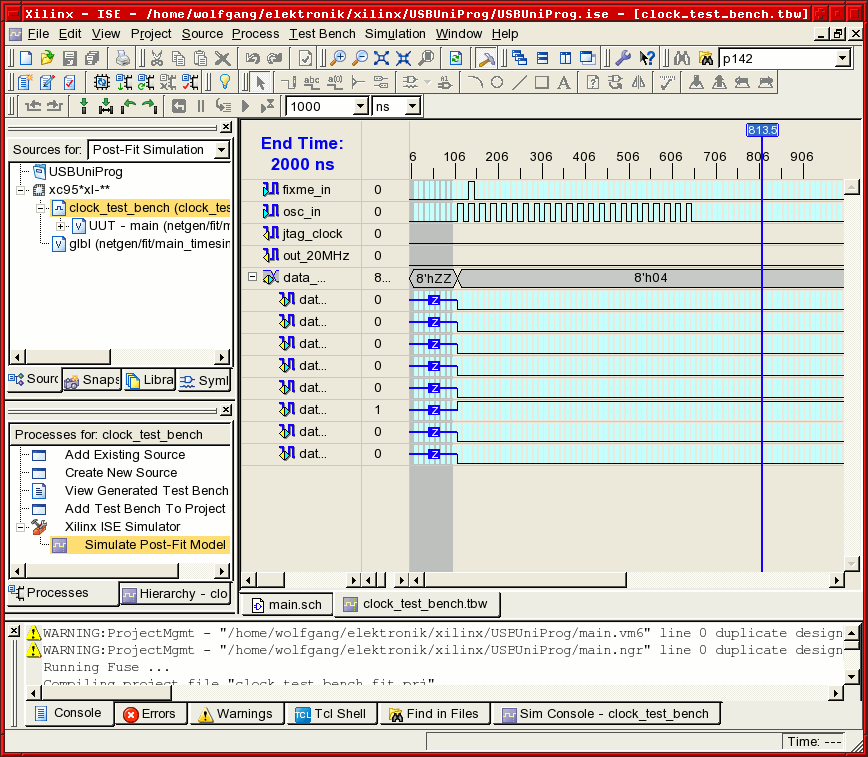Close the Sources panel with its X button
Image resolution: width=868 pixels, height=757 pixels.
(x=226, y=127)
